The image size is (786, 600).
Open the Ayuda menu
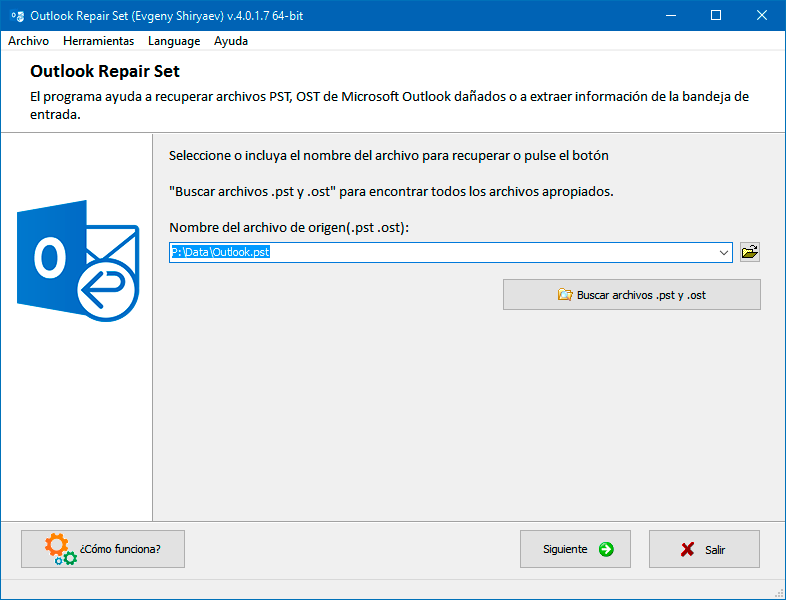pyautogui.click(x=231, y=41)
